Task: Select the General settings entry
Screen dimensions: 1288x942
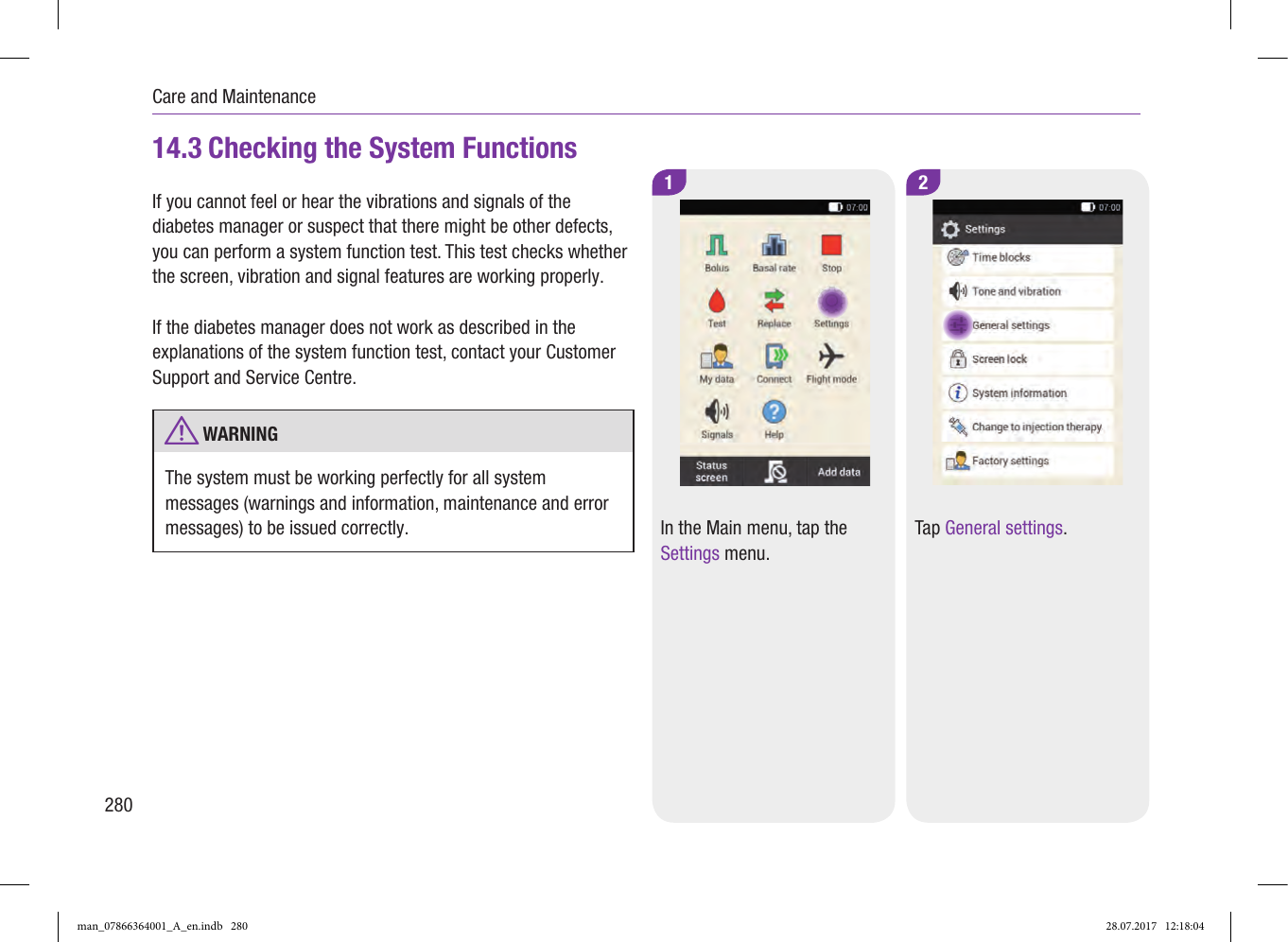Action: (x=1028, y=325)
